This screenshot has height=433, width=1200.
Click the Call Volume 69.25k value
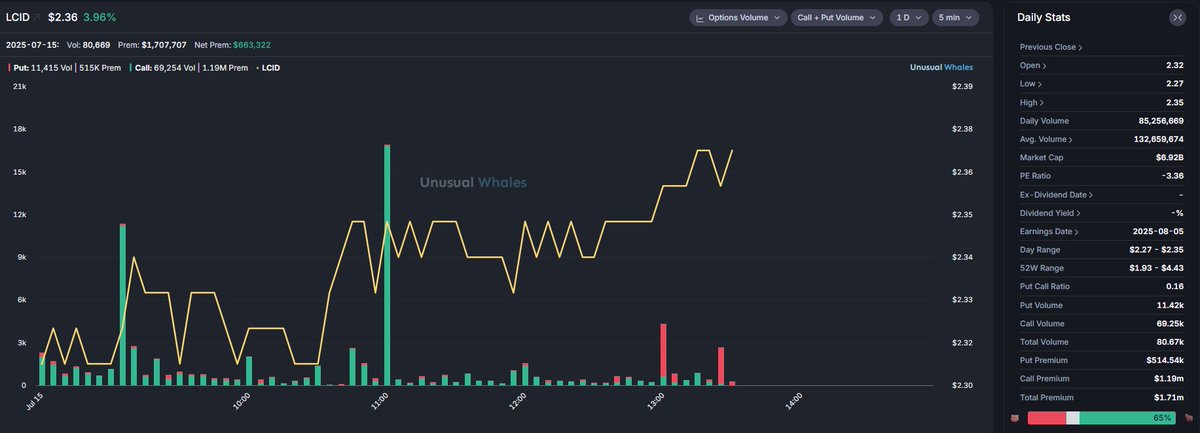coord(1169,323)
